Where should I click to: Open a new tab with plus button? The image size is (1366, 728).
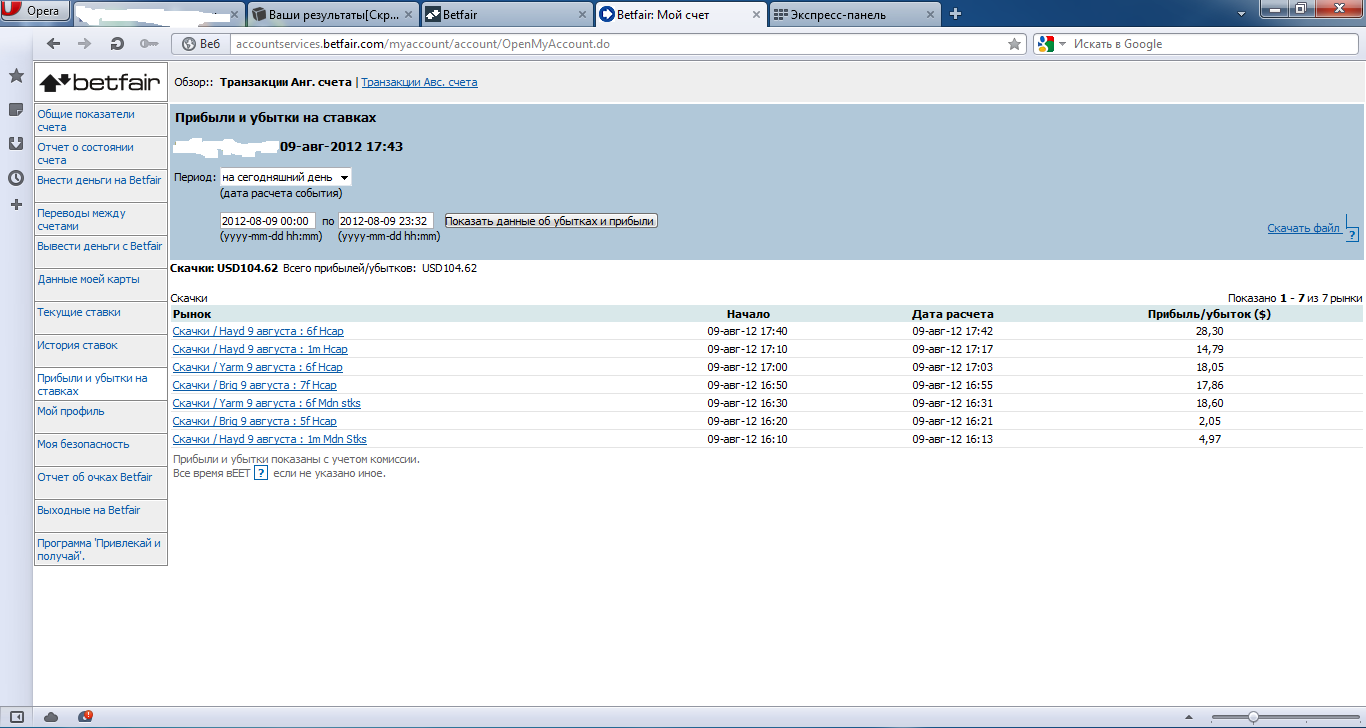point(956,14)
